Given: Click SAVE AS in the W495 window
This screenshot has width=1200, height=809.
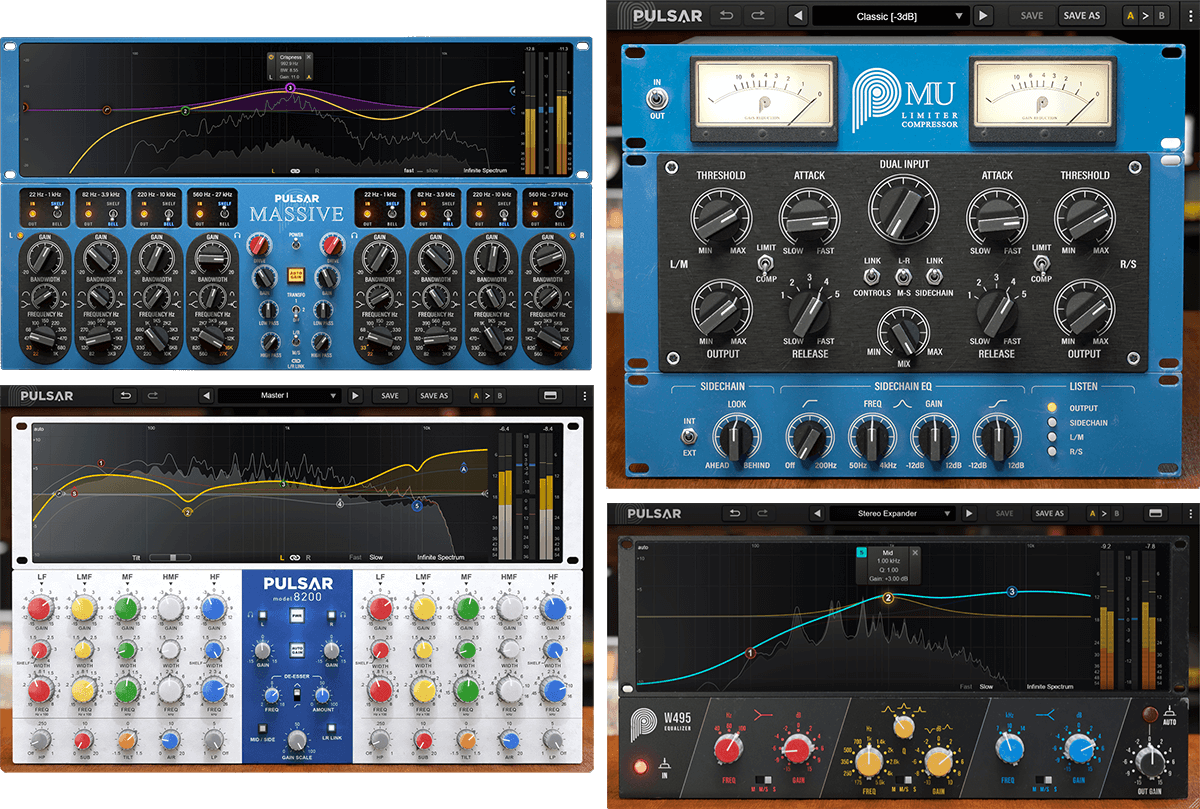Looking at the screenshot, I should [x=1049, y=513].
